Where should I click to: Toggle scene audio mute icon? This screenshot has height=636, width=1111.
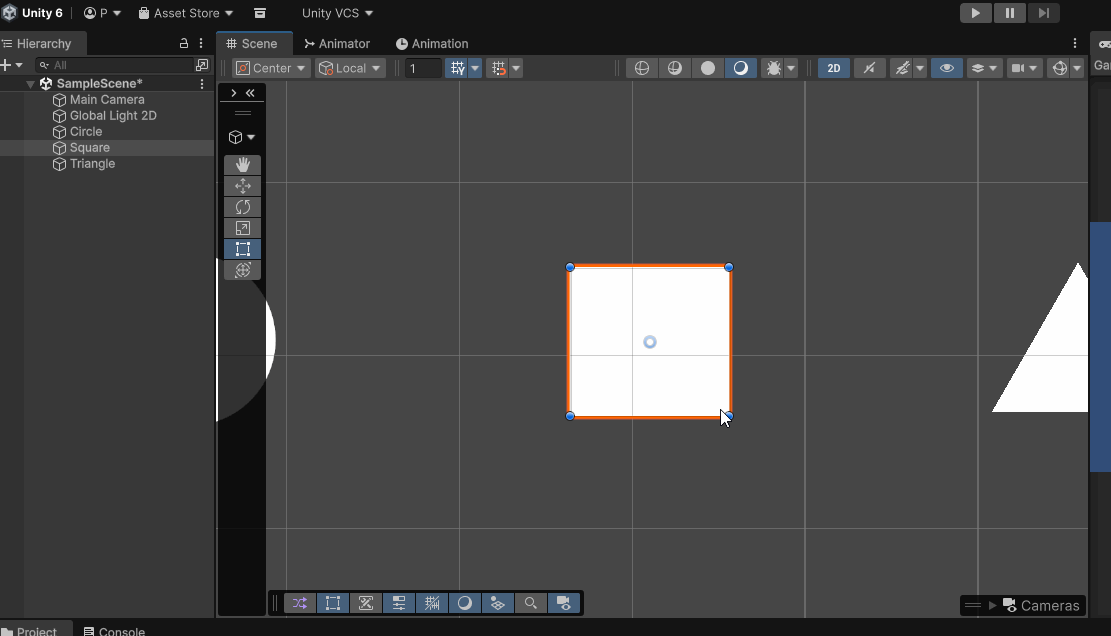tap(869, 68)
